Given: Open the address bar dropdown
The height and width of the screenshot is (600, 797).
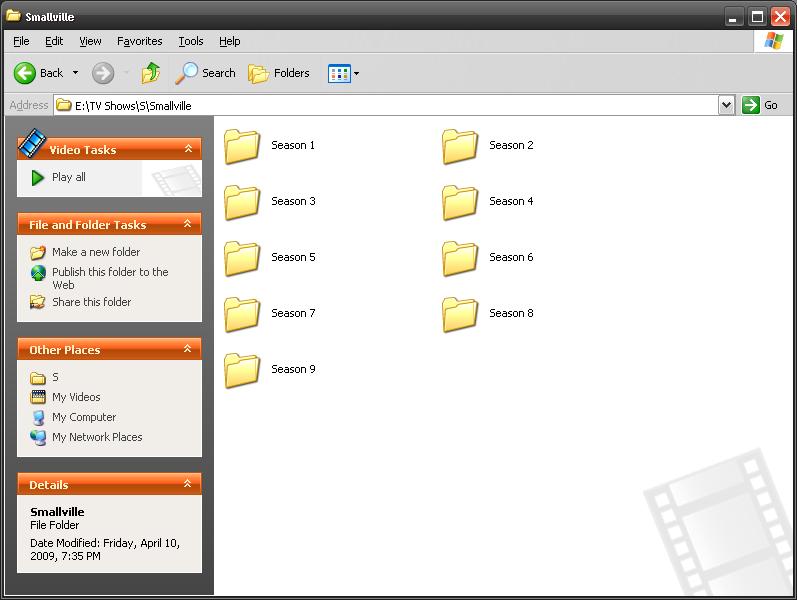Looking at the screenshot, I should pos(726,105).
